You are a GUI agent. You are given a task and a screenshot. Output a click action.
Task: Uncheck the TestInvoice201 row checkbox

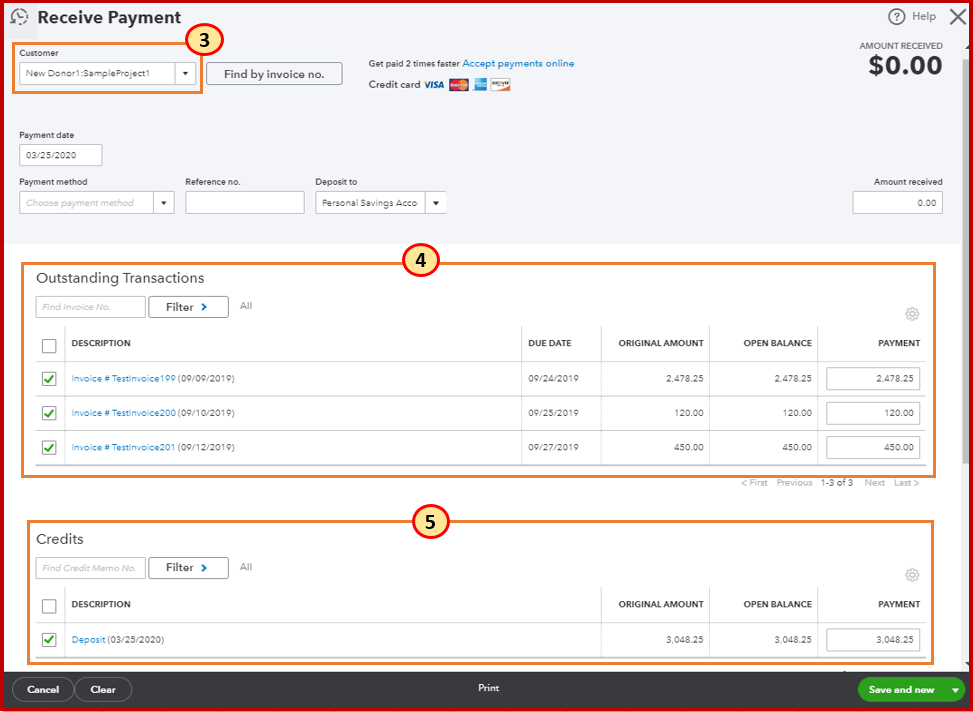[x=49, y=447]
